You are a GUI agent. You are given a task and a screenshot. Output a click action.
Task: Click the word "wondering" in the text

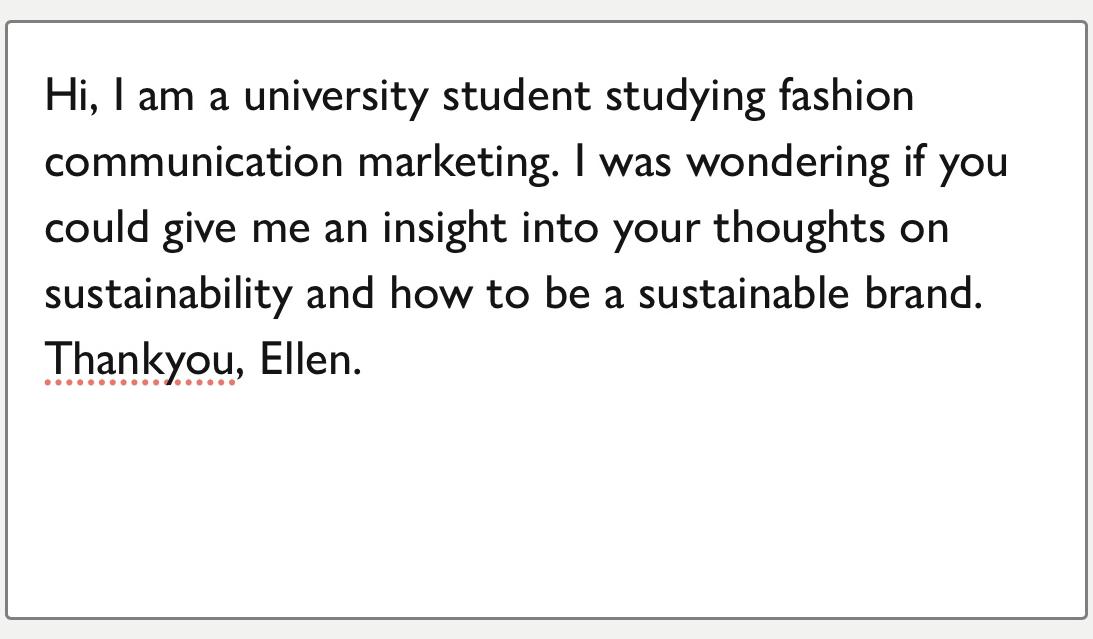click(x=788, y=163)
